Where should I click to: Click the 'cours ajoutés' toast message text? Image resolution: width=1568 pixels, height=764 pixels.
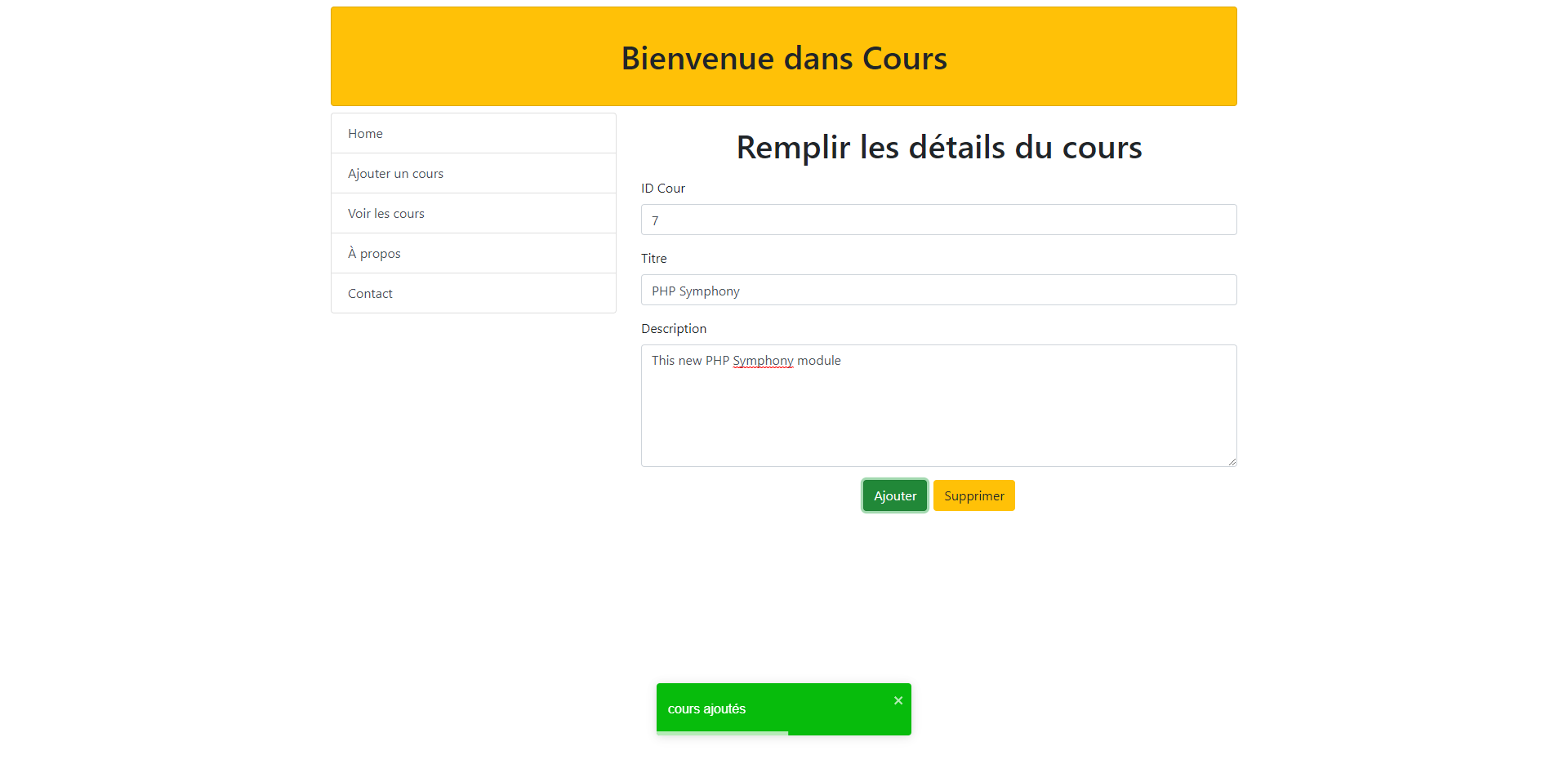pos(706,708)
